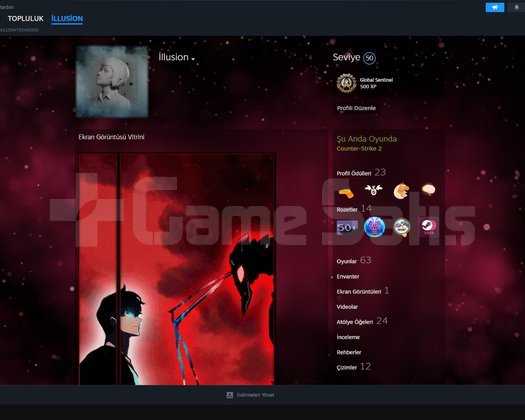The image size is (525, 420).
Task: Open the Counter-Strike 2 game link
Action: point(359,148)
